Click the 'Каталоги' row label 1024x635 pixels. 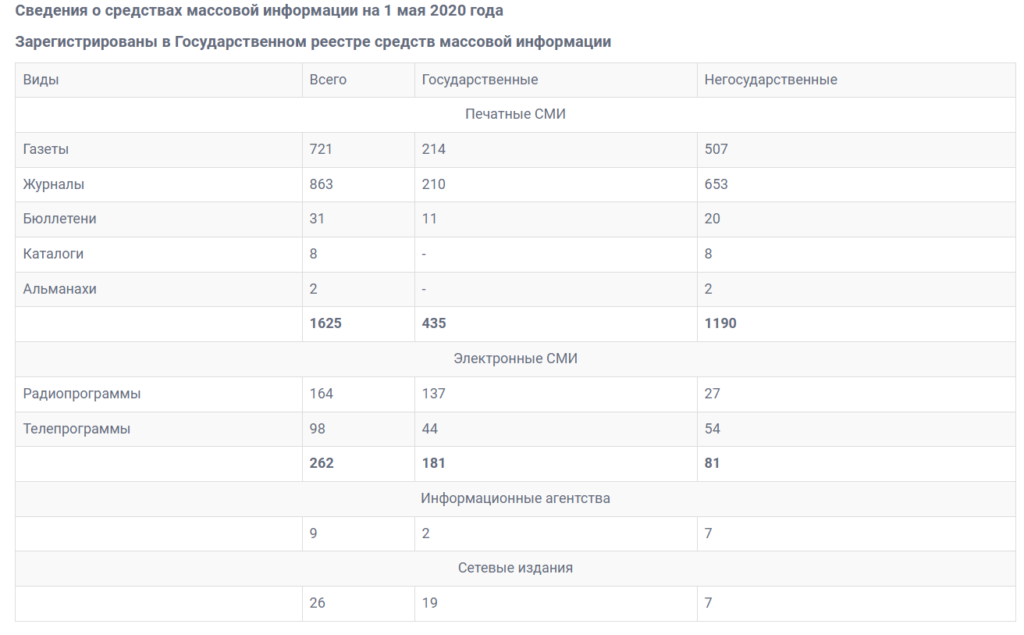[53, 254]
